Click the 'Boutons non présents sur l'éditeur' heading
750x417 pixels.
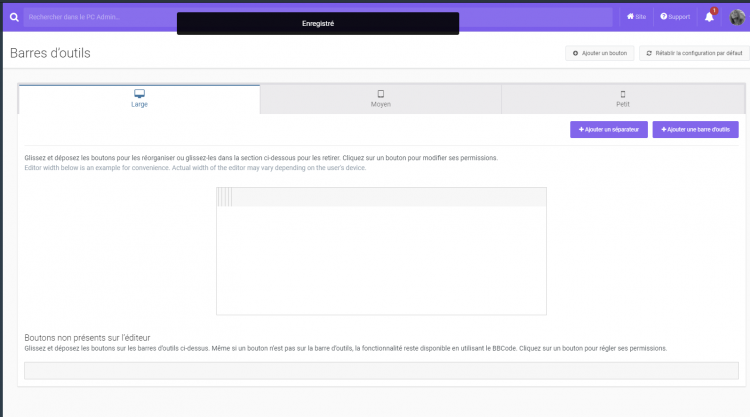(94, 338)
